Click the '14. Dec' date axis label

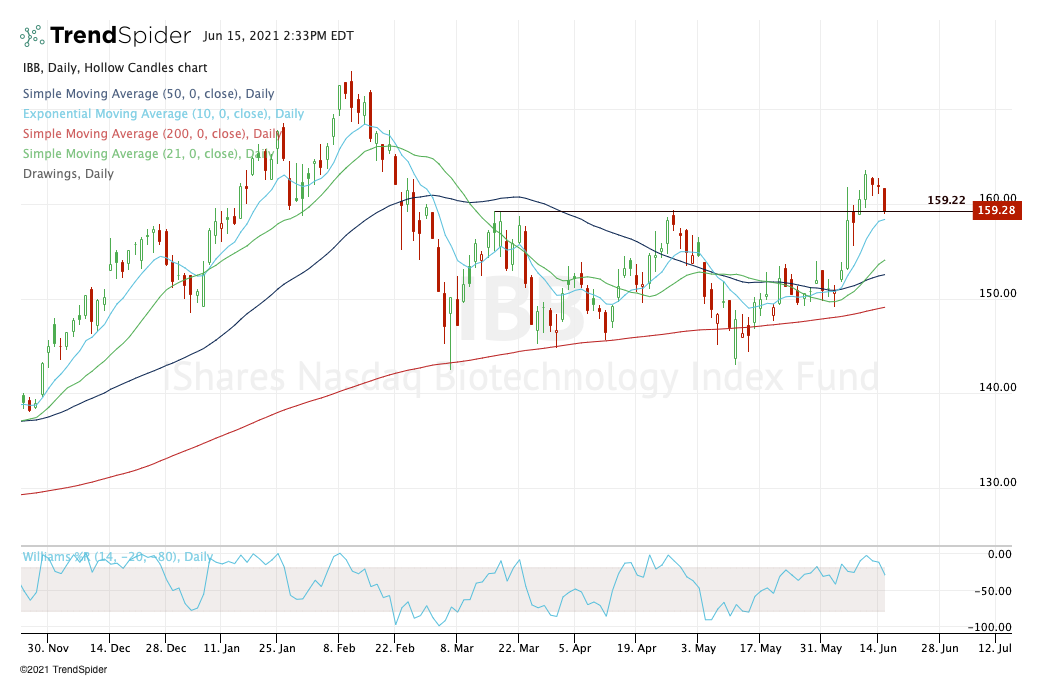point(110,648)
